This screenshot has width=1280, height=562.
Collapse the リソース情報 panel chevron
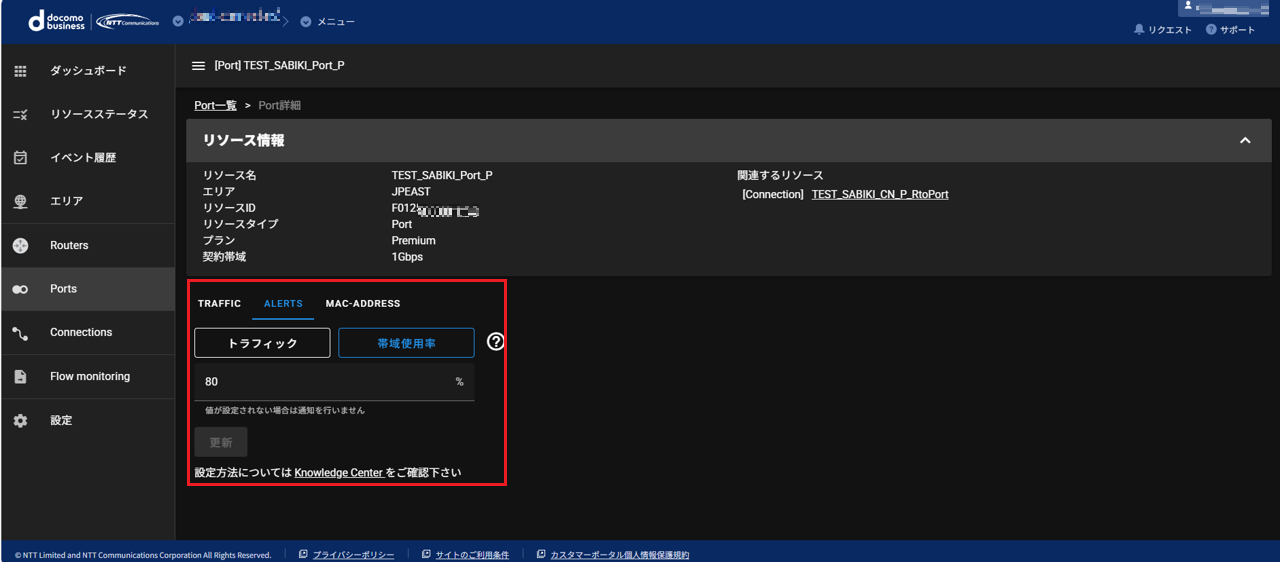pos(1245,141)
